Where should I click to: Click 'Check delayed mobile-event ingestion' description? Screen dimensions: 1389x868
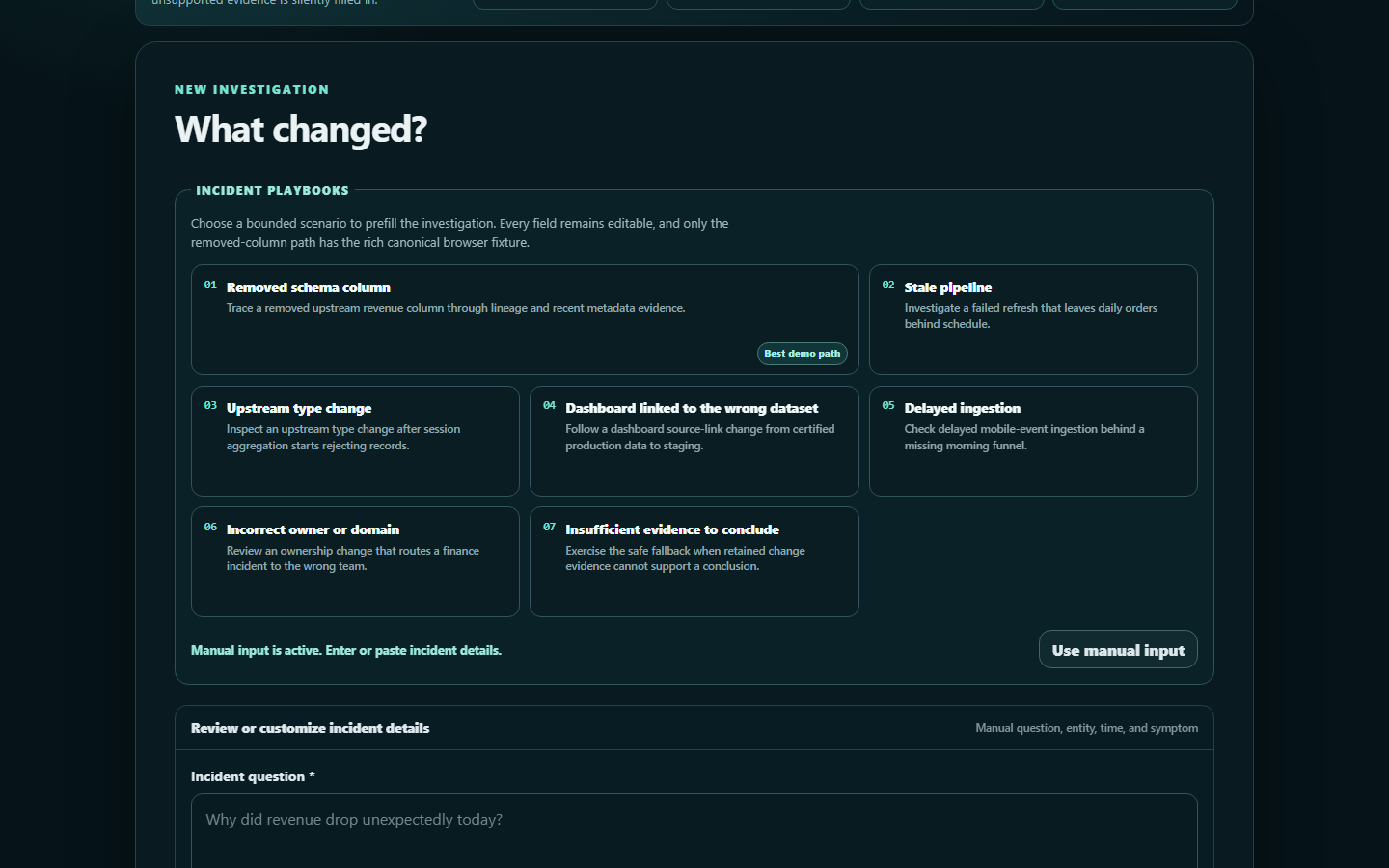pyautogui.click(x=1024, y=437)
